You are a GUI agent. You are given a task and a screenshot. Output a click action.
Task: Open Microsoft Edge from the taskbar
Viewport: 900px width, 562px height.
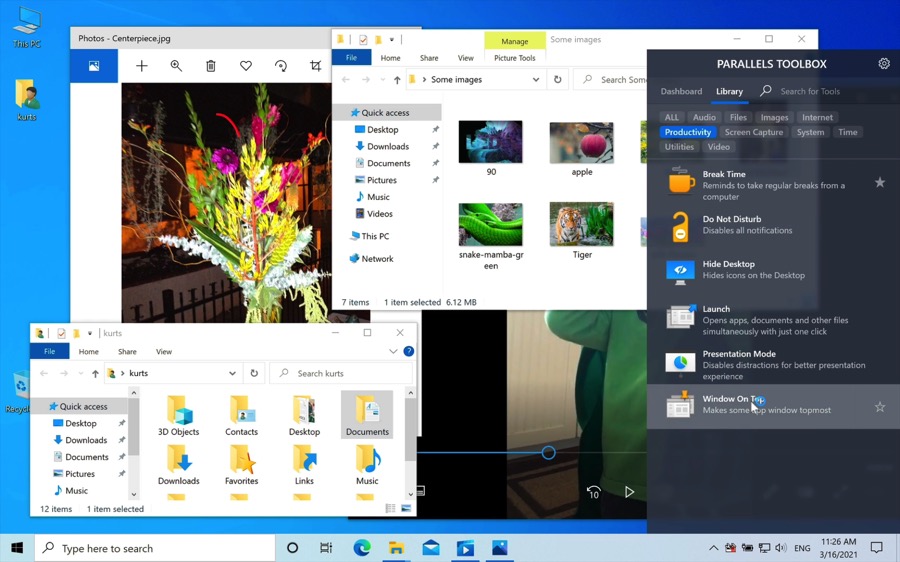362,548
